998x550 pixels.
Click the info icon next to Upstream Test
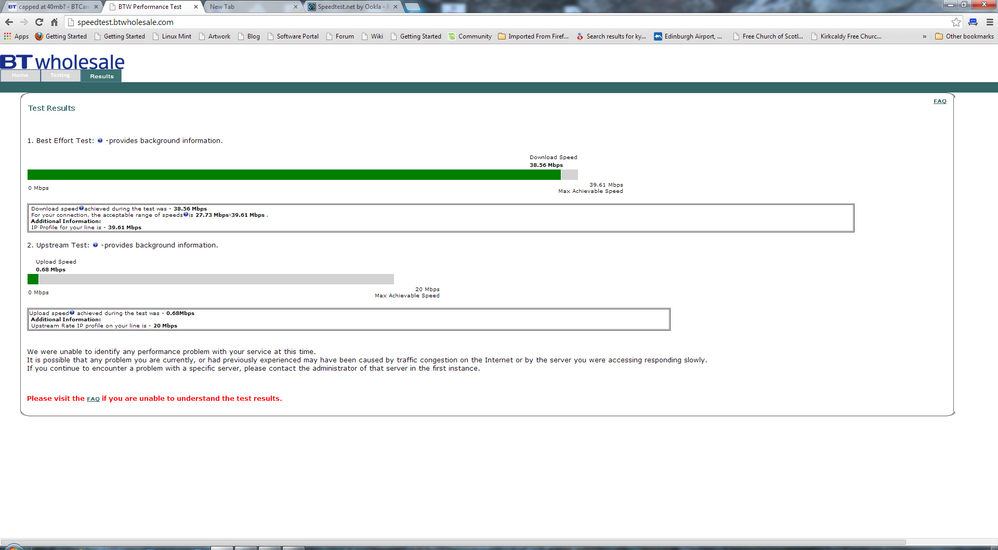[95, 245]
